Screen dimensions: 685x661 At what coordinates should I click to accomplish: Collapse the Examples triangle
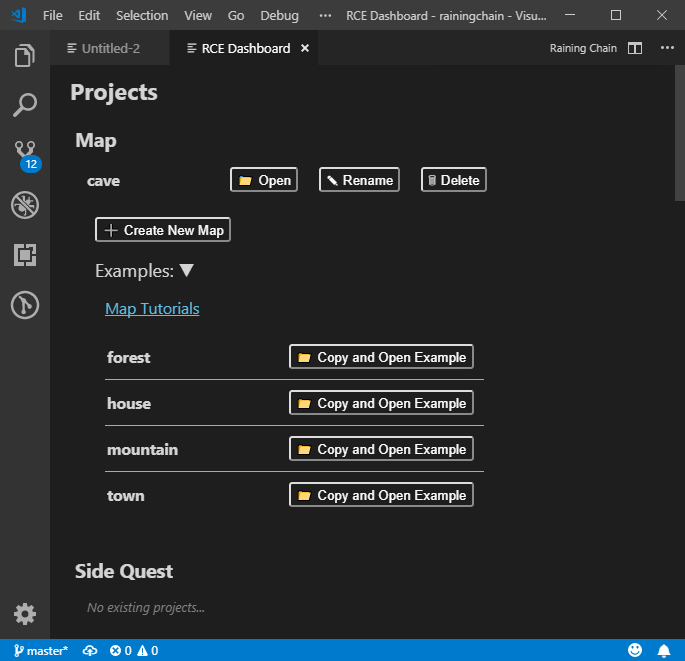(x=187, y=270)
